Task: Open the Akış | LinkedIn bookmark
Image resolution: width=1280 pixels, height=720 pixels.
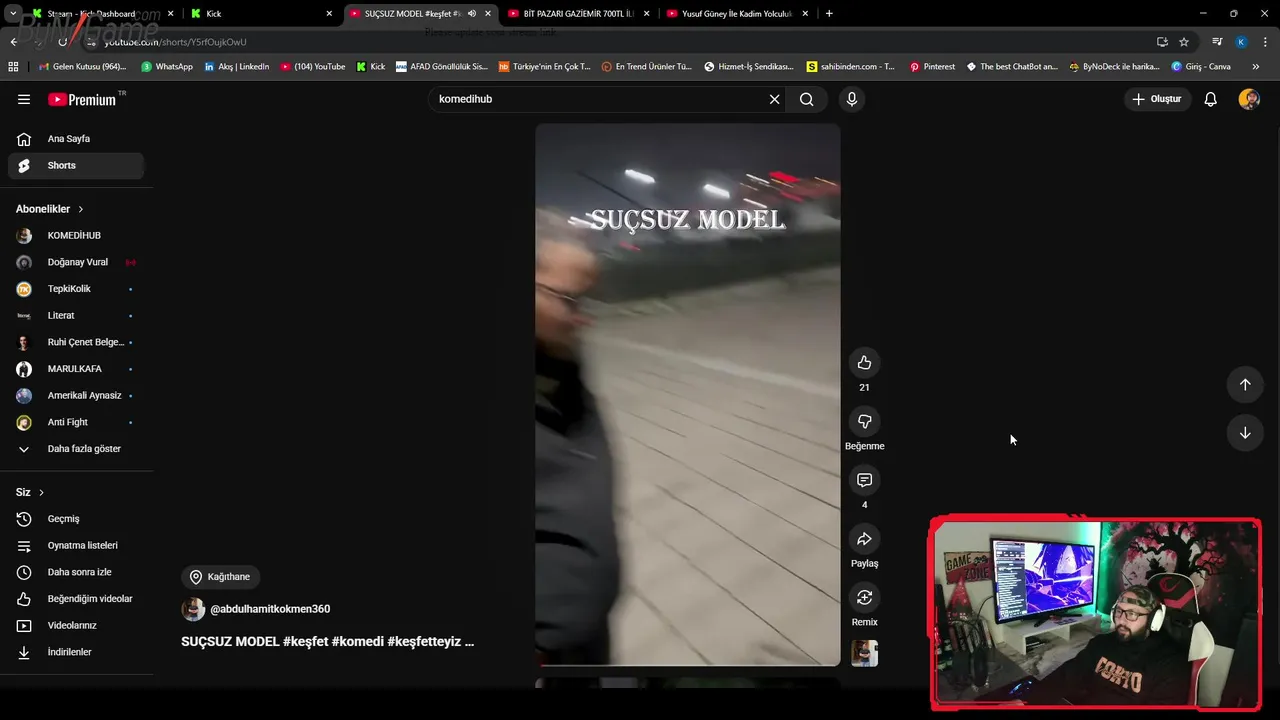Action: point(236,67)
